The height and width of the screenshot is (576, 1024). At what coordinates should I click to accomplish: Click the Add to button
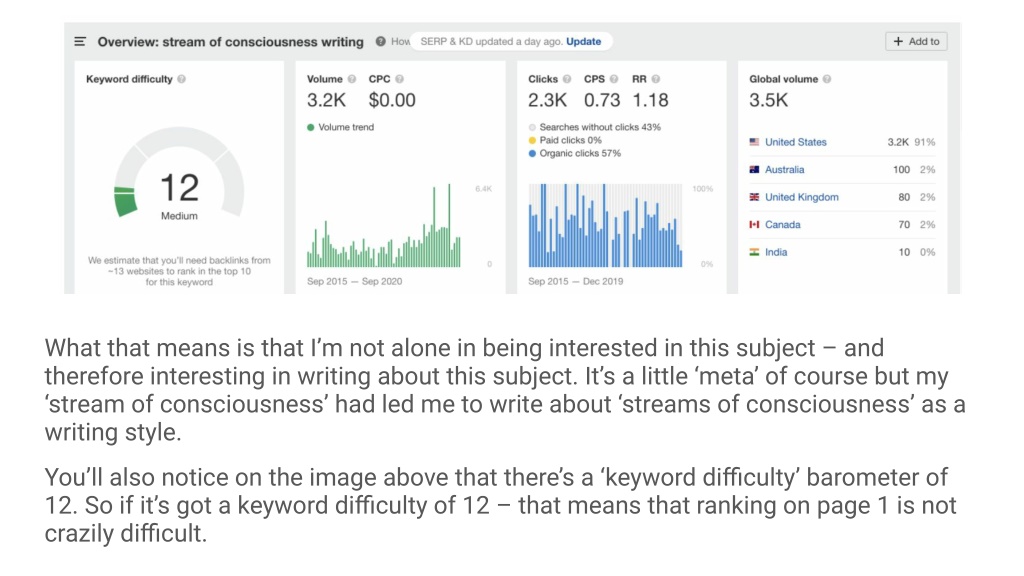click(x=916, y=41)
